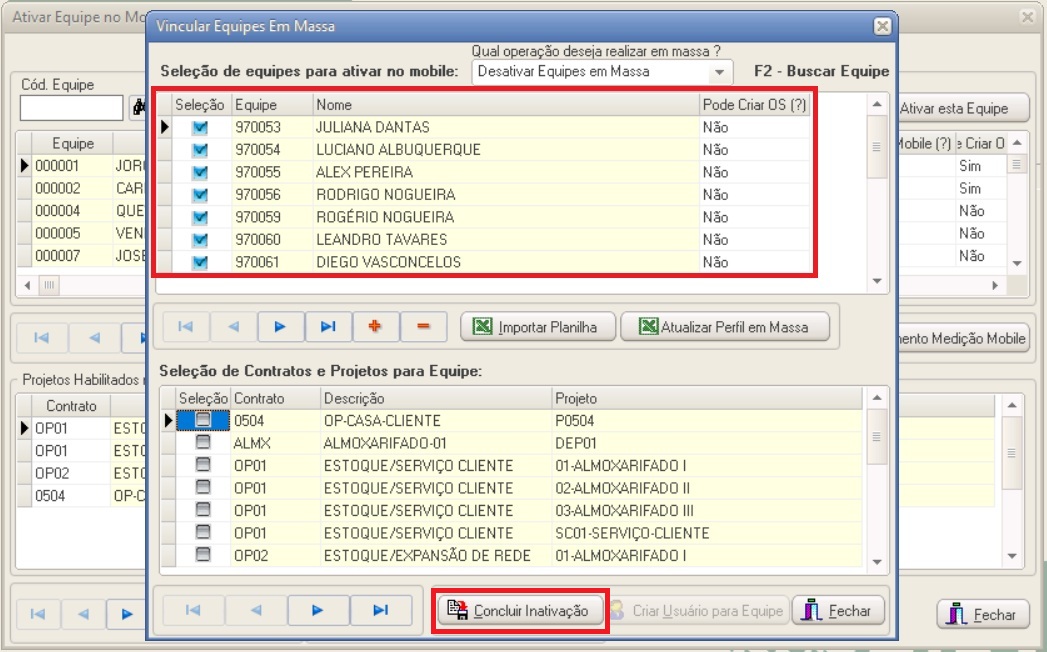
Task: Jump to last record in contracts navigator
Action: coord(380,610)
